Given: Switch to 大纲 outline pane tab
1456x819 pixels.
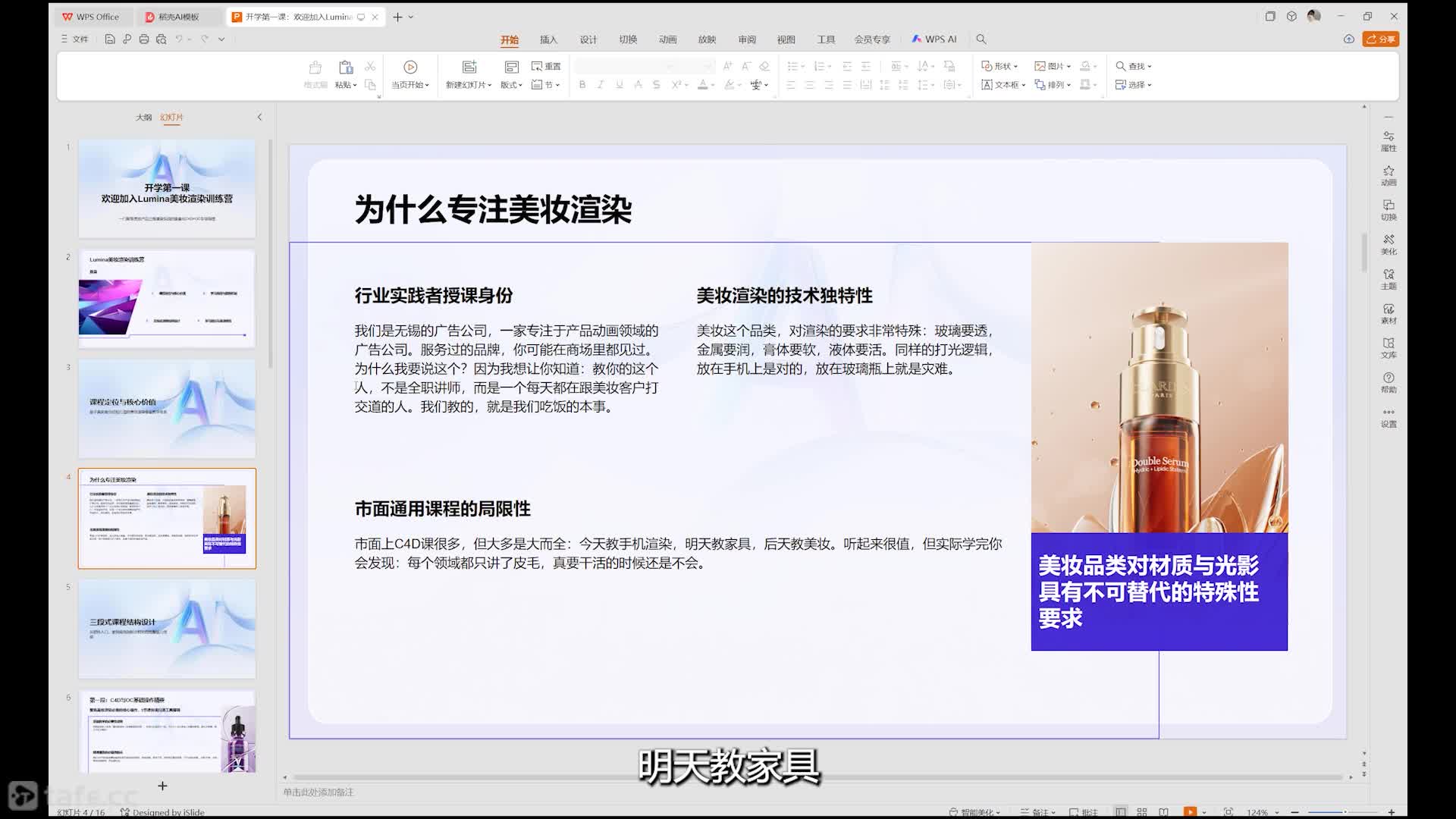Looking at the screenshot, I should pyautogui.click(x=143, y=118).
